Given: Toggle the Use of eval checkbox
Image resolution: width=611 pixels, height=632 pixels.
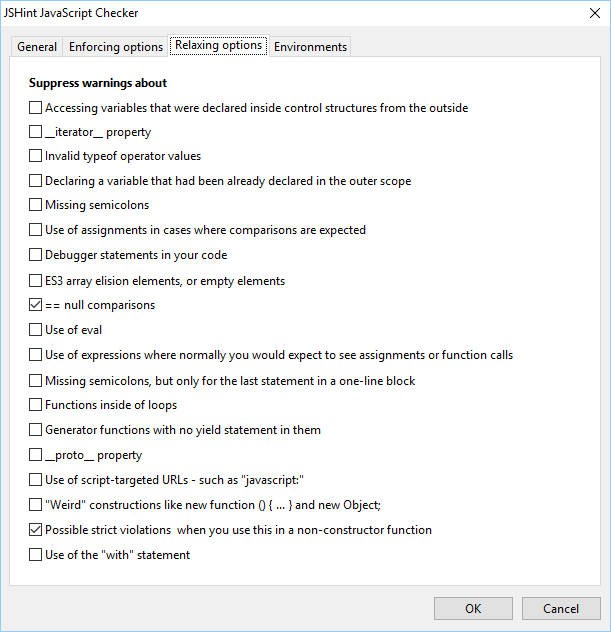Looking at the screenshot, I should (36, 330).
